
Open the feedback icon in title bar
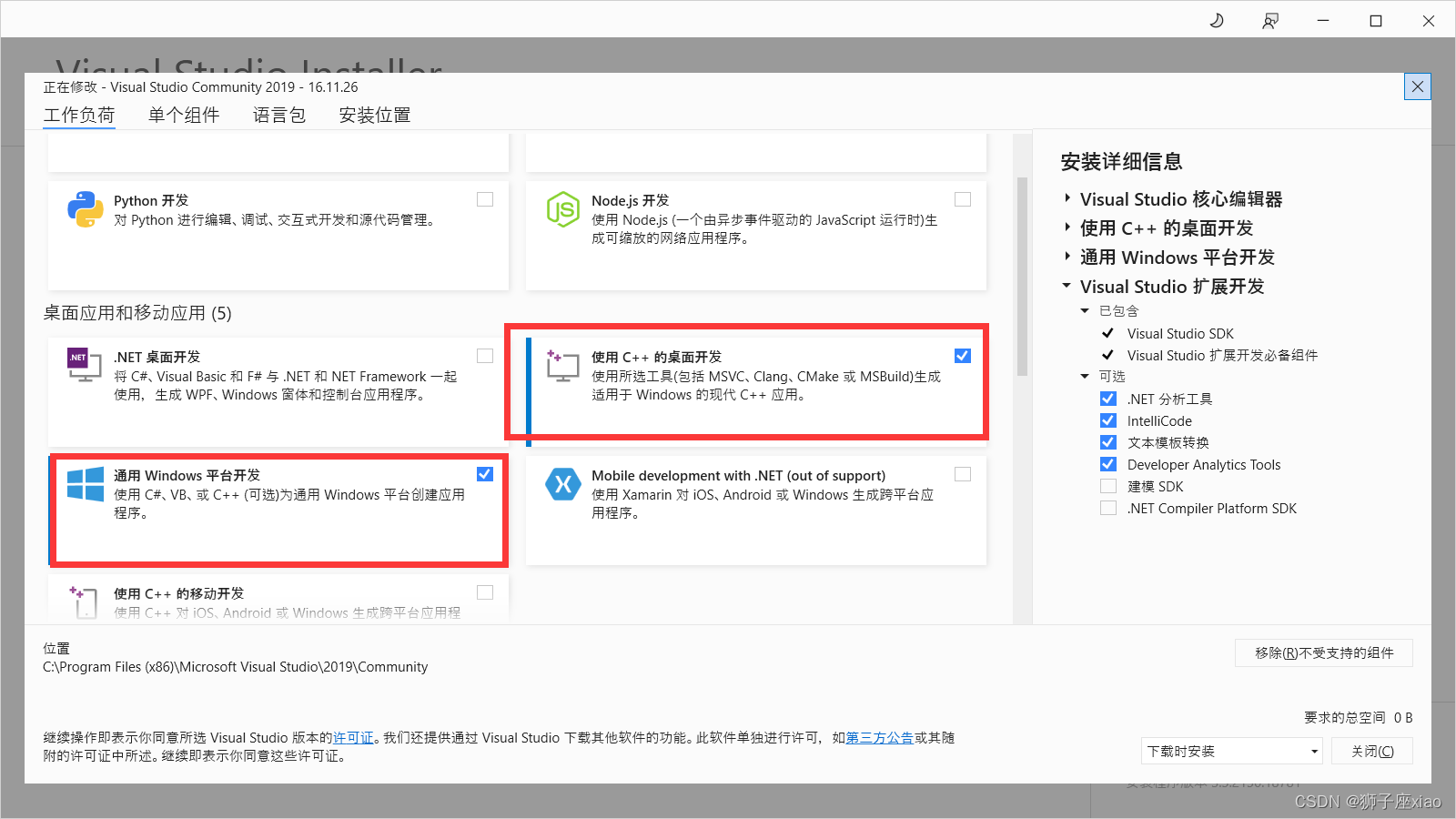click(x=1270, y=20)
